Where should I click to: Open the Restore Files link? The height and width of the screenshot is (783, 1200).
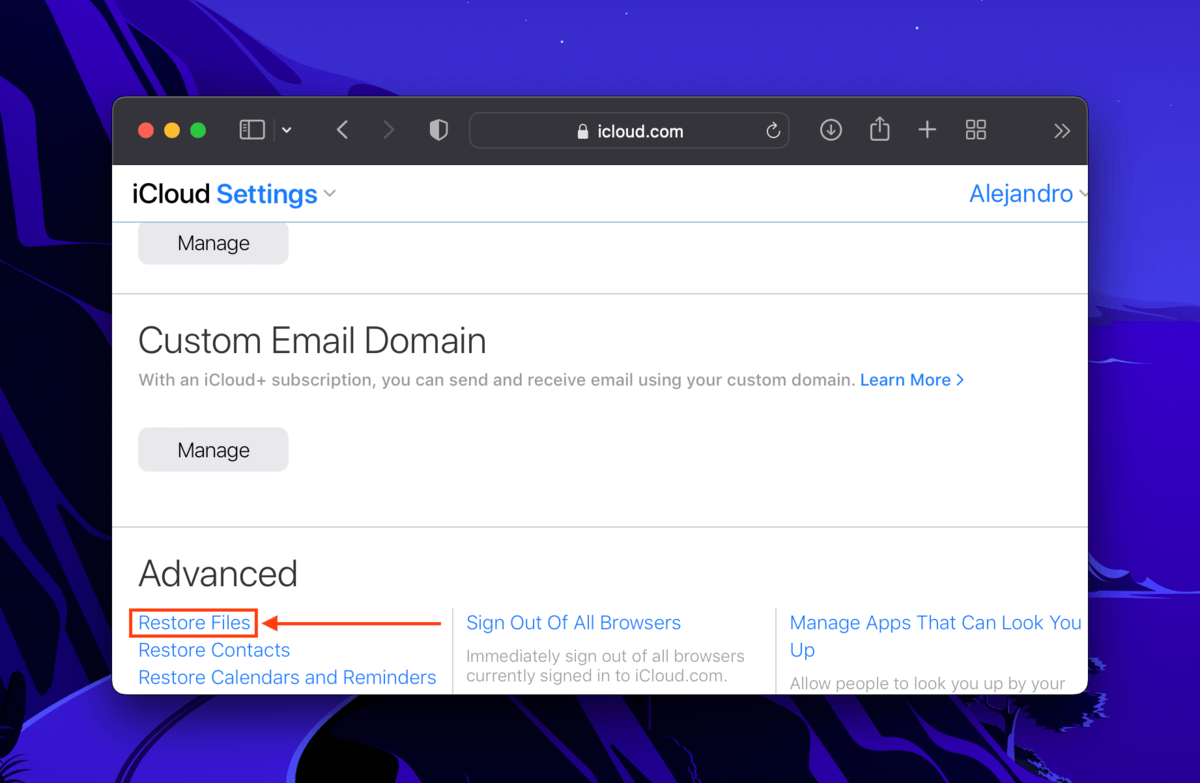pos(194,623)
